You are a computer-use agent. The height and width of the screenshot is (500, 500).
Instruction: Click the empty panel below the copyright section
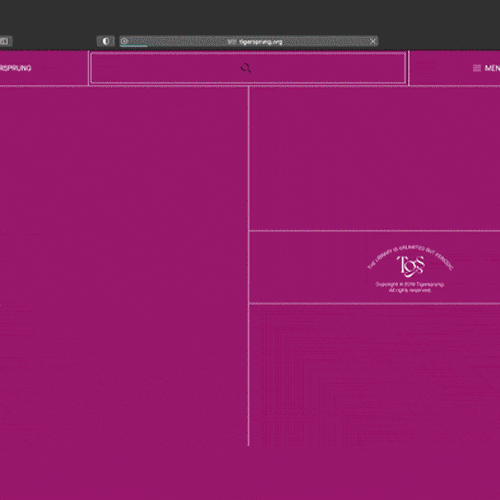coord(375,375)
